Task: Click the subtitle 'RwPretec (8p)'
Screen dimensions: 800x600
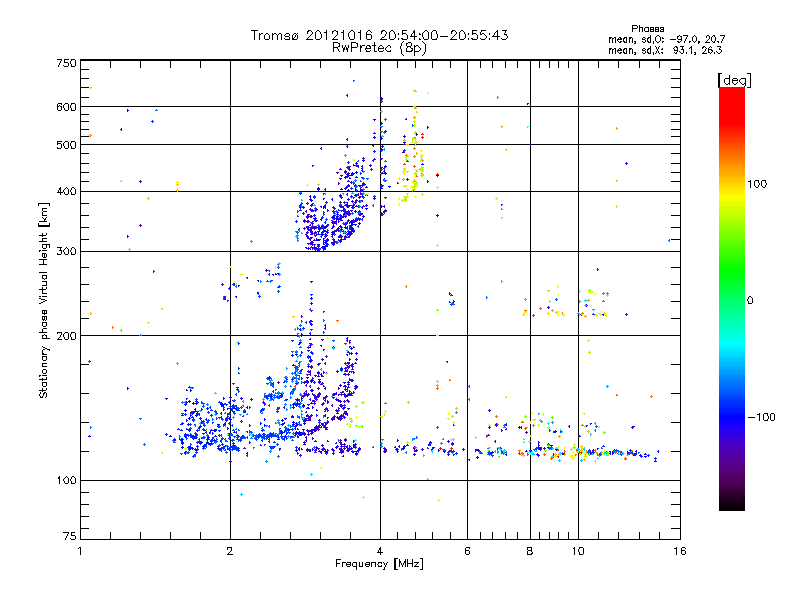Action: 379,48
